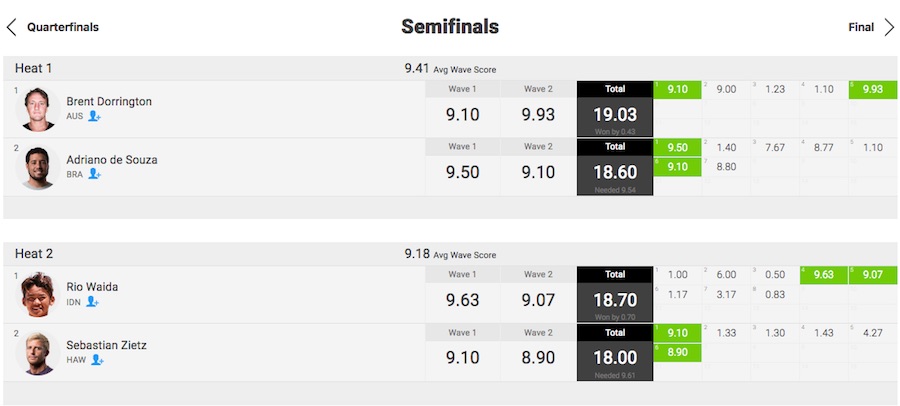This screenshot has height=406, width=900.
Task: Follow Sebastian Zietz via add-user icon
Action: tap(97, 360)
